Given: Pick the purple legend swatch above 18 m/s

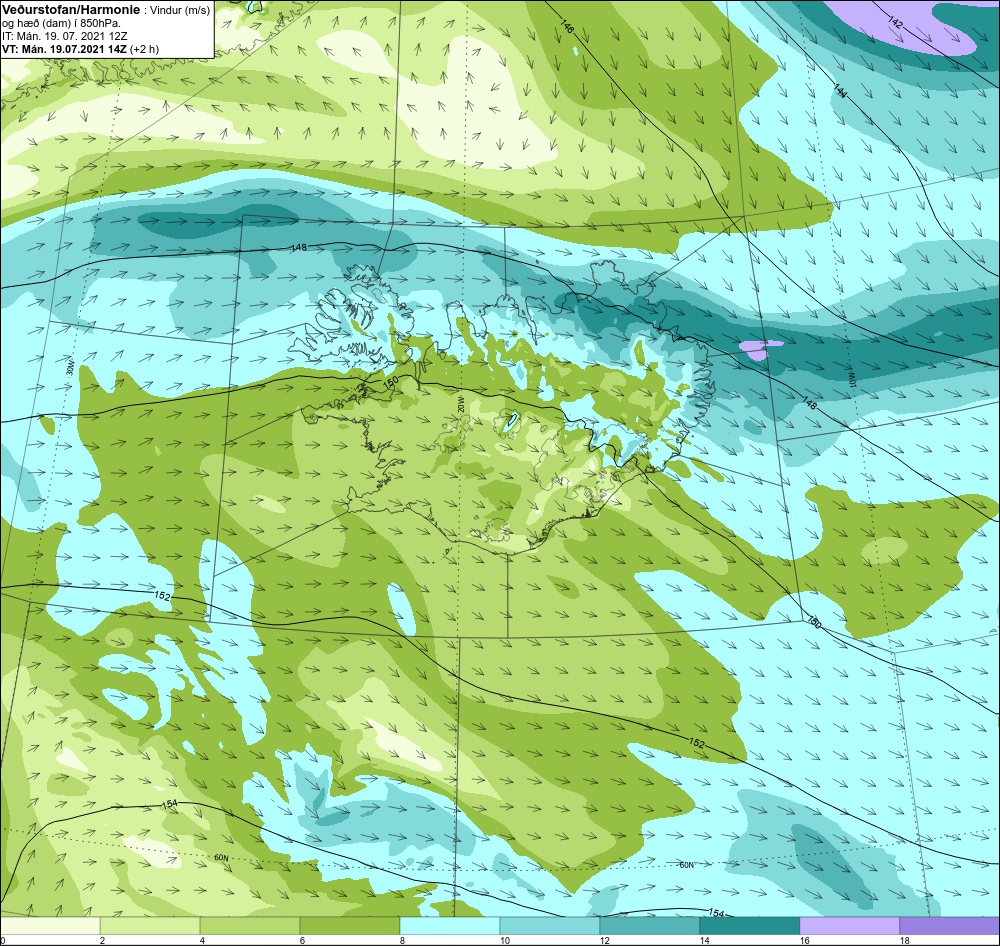Looking at the screenshot, I should (x=950, y=926).
